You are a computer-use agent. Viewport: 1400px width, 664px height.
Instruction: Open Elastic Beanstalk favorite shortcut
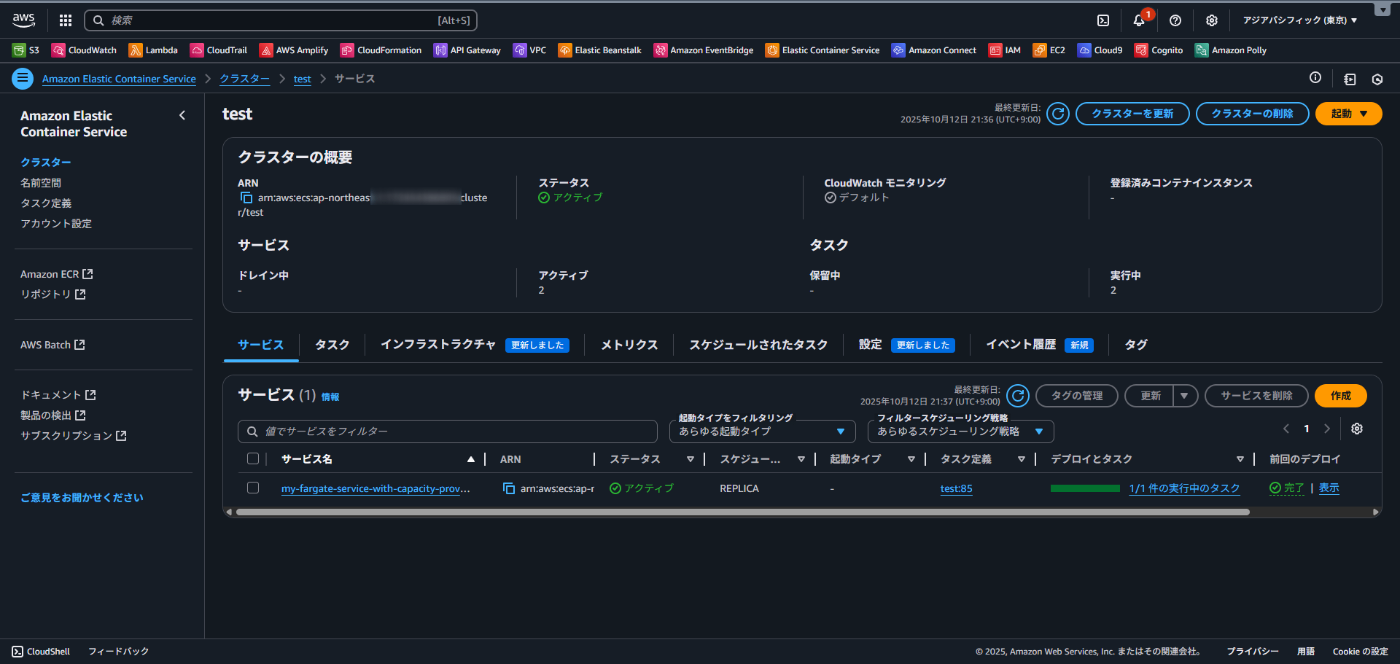(x=600, y=50)
